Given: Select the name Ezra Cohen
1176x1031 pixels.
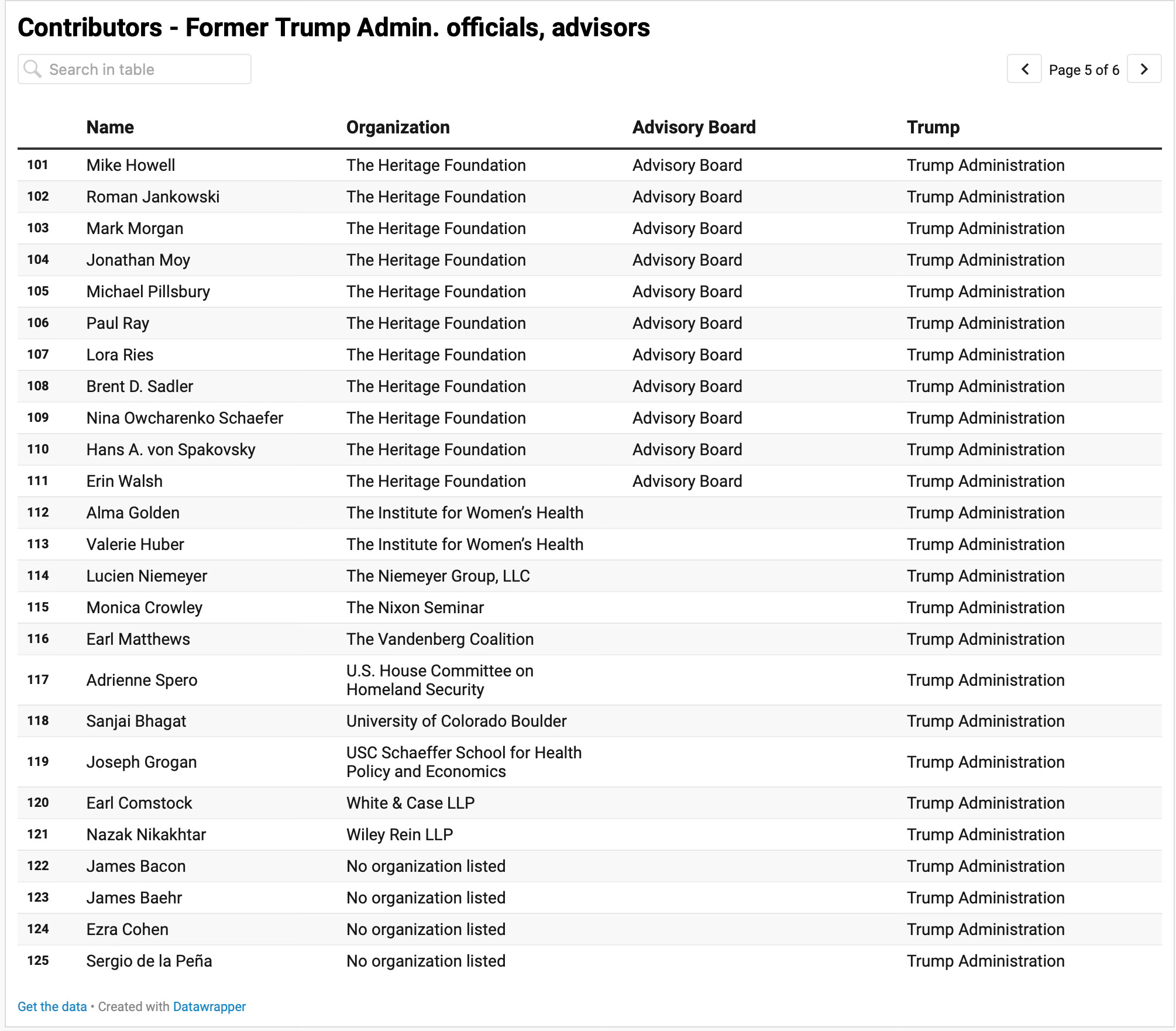Looking at the screenshot, I should 128,929.
